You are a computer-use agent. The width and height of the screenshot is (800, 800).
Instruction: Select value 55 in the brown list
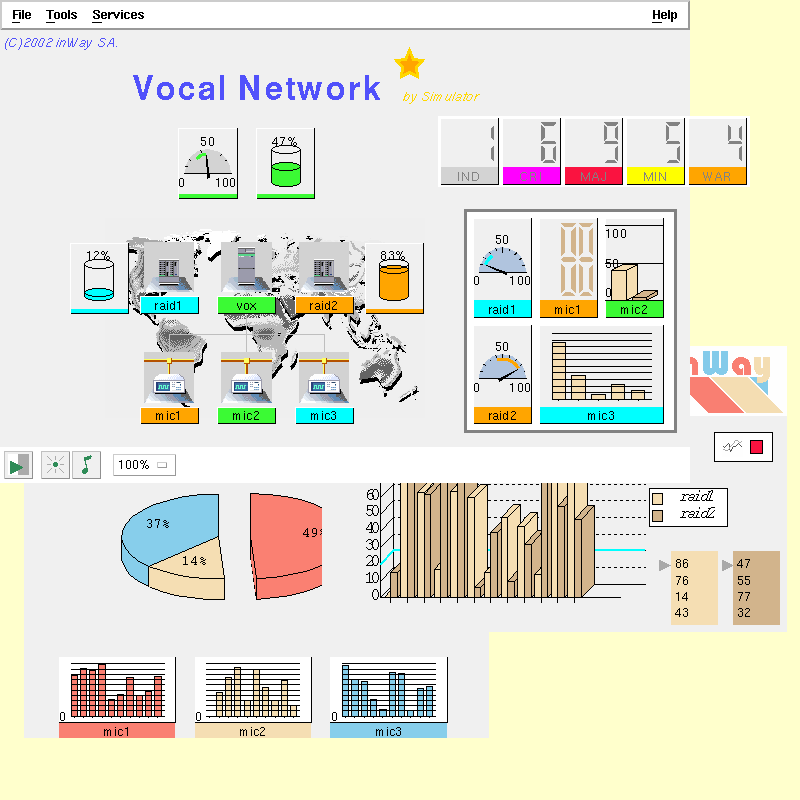coord(744,581)
